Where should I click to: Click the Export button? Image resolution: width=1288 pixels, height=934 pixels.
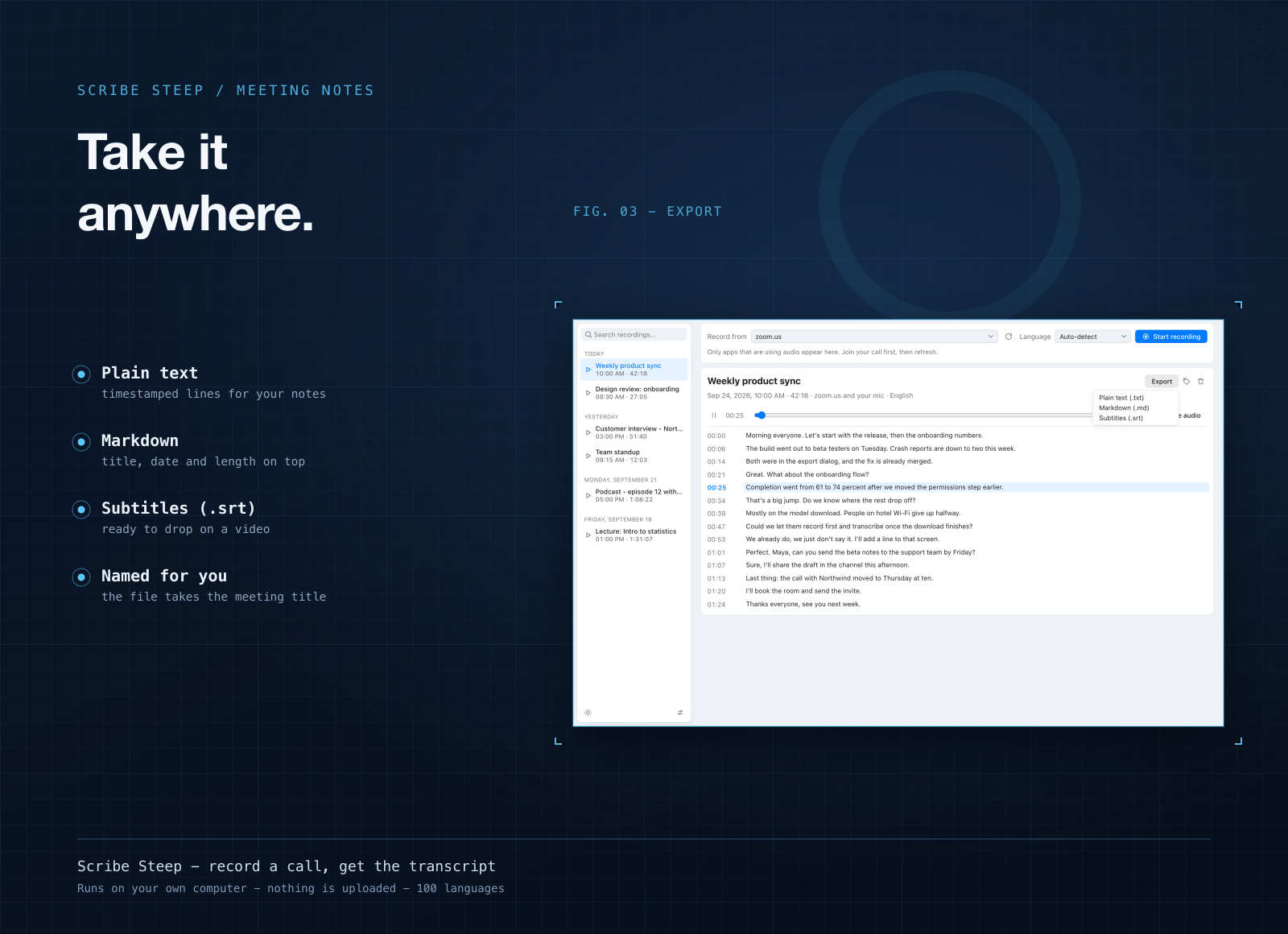click(x=1162, y=382)
